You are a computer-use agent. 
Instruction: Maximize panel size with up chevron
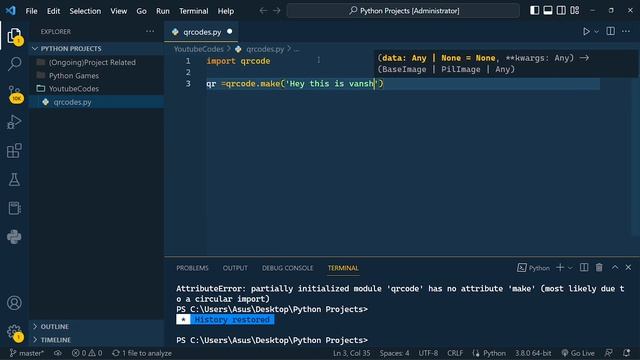tap(615, 267)
